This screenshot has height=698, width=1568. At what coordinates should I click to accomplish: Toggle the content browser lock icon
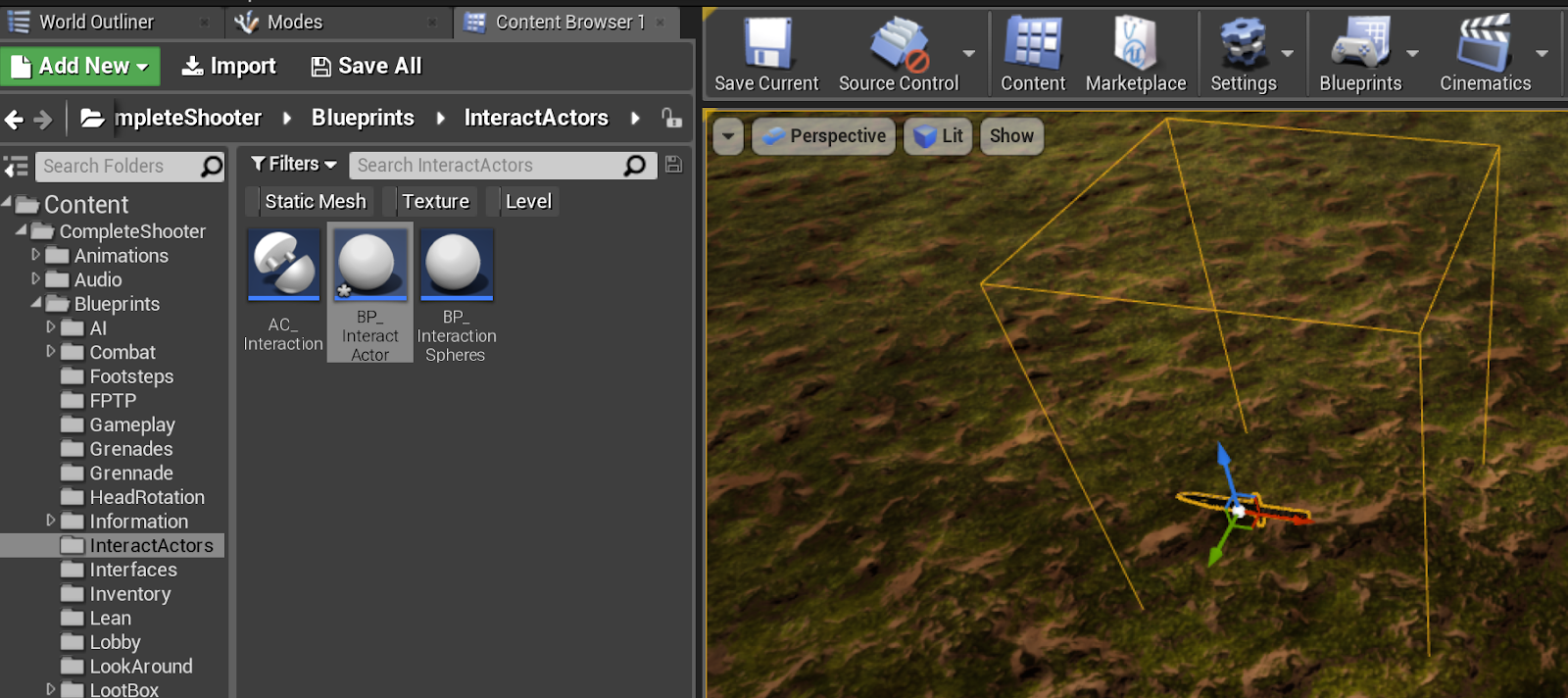[671, 118]
